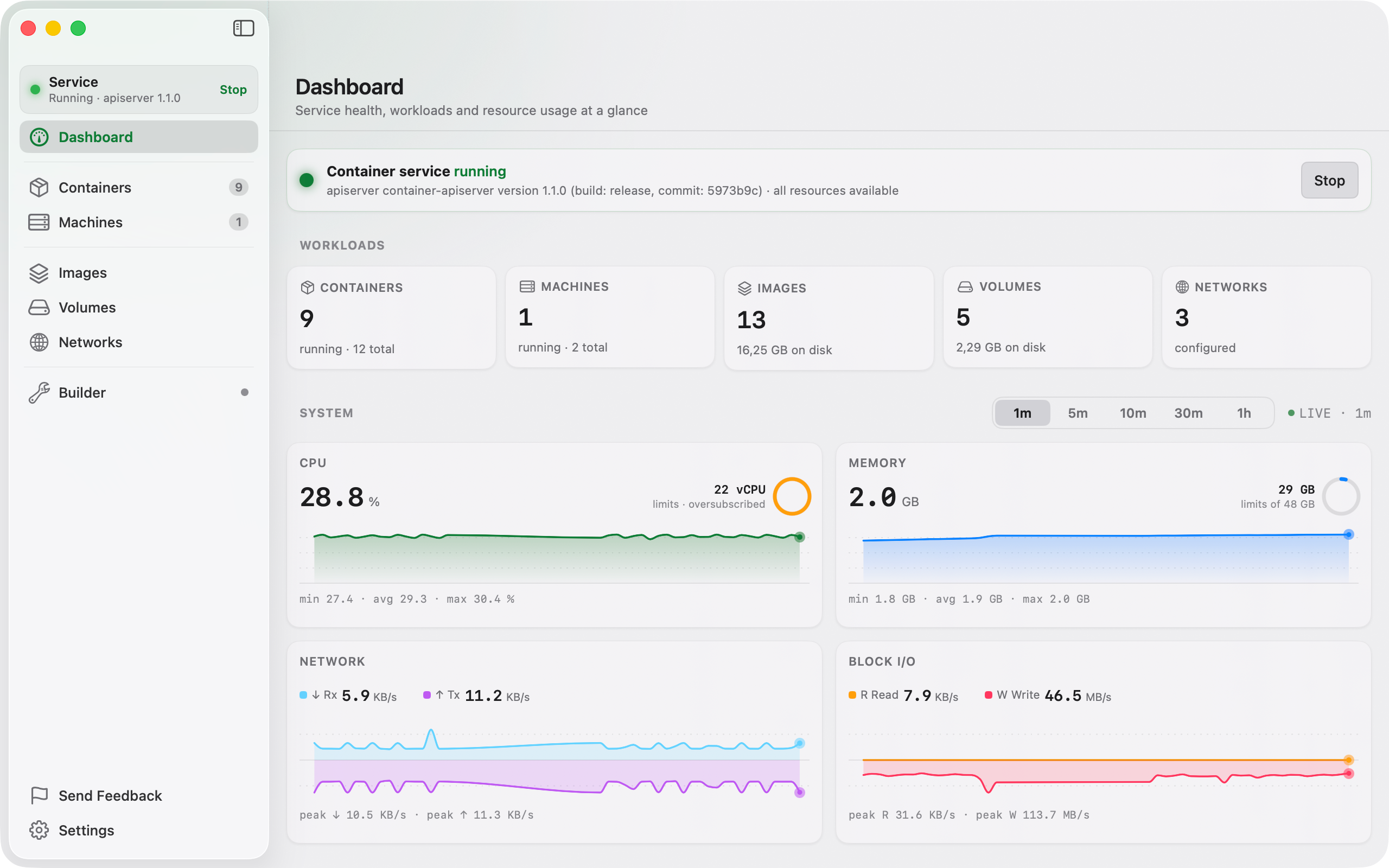Viewport: 1389px width, 868px height.
Task: Click the cube icon on Containers workload card
Action: (x=308, y=288)
